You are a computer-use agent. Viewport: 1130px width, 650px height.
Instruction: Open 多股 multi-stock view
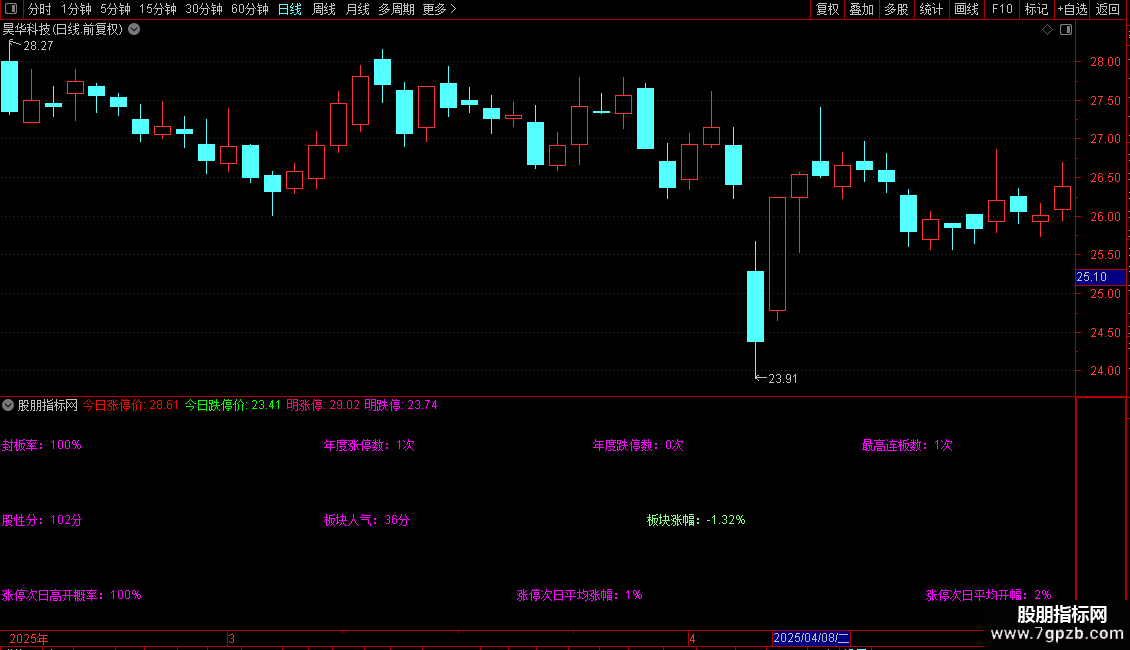[x=897, y=9]
